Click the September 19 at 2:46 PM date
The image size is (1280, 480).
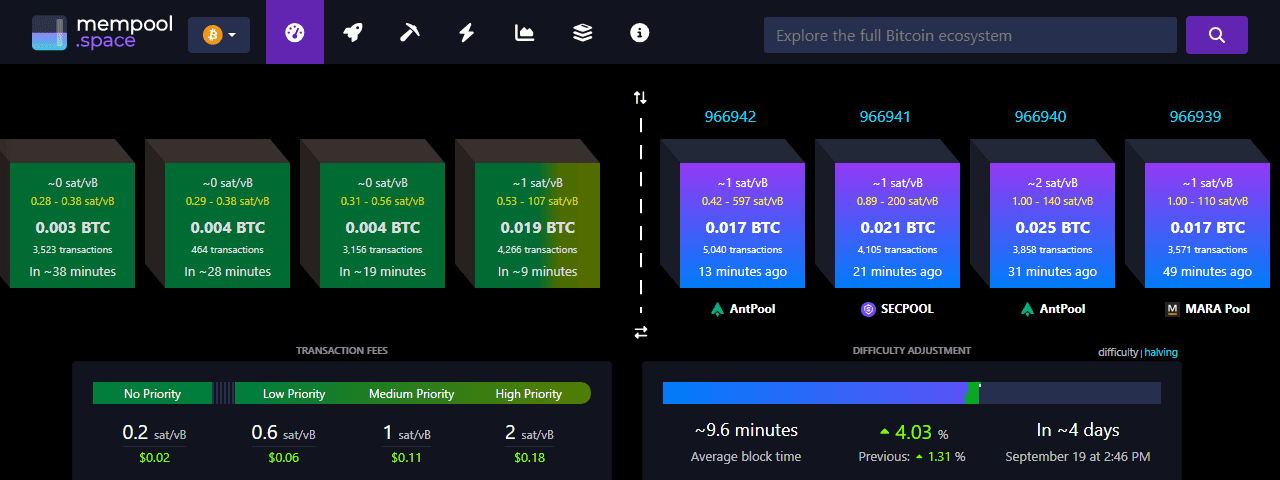pos(1078,457)
